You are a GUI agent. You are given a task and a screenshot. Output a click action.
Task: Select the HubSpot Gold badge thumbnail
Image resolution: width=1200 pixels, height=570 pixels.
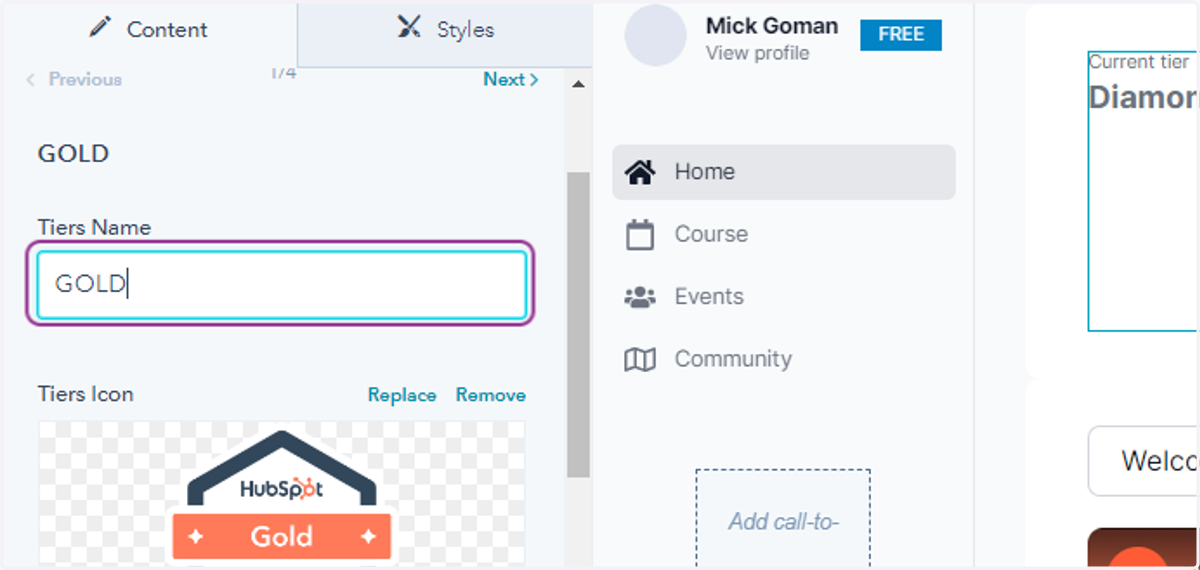tap(282, 494)
